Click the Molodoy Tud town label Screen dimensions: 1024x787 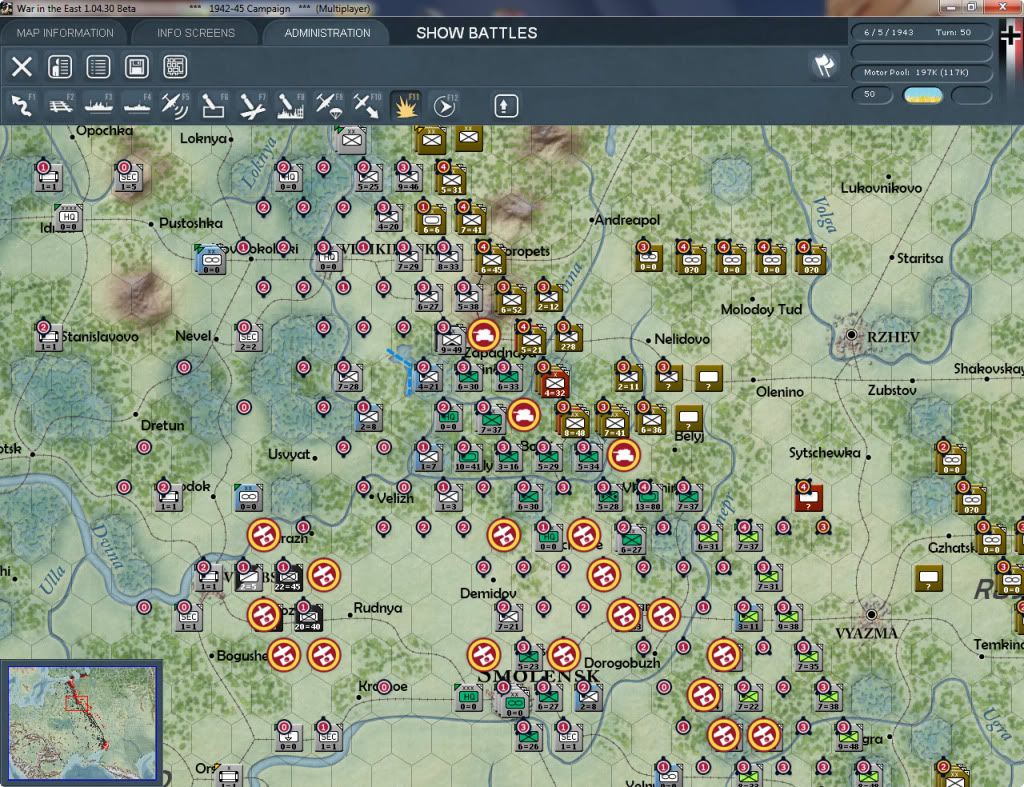[761, 310]
